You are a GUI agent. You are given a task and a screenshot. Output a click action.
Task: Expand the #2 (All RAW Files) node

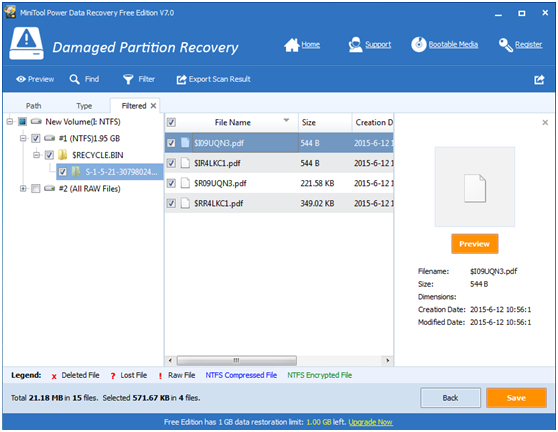click(x=23, y=189)
